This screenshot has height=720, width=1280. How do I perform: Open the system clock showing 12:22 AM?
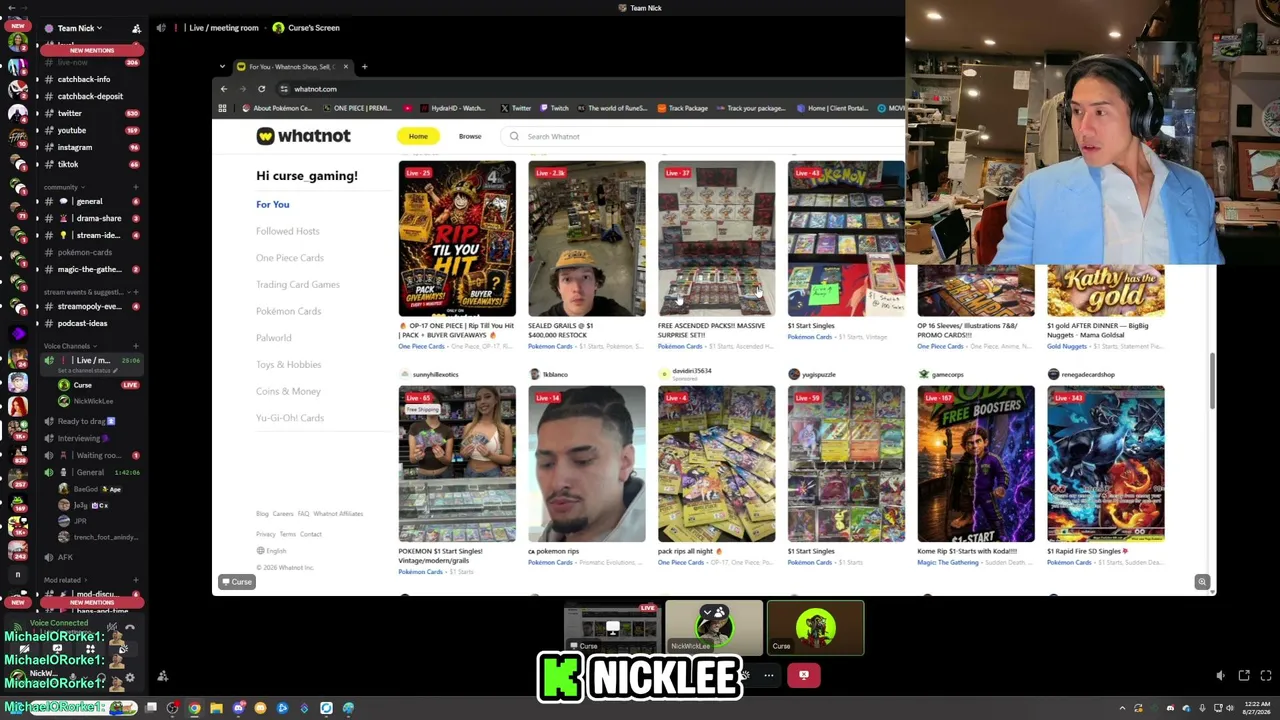(1258, 708)
